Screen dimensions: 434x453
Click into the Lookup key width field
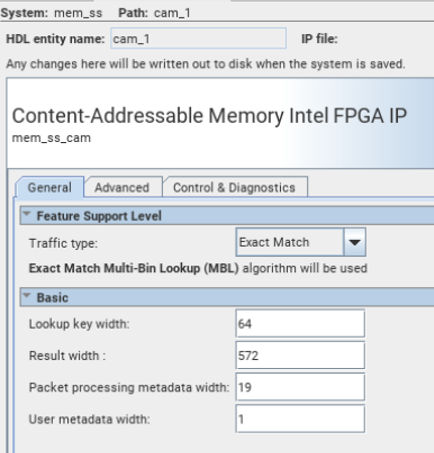point(300,324)
